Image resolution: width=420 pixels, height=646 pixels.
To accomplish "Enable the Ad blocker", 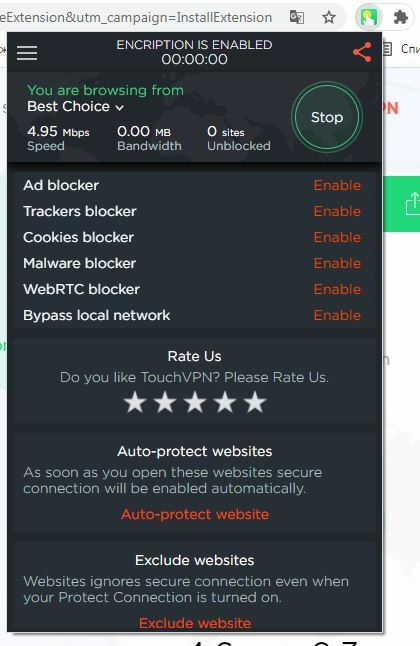I will click(337, 185).
